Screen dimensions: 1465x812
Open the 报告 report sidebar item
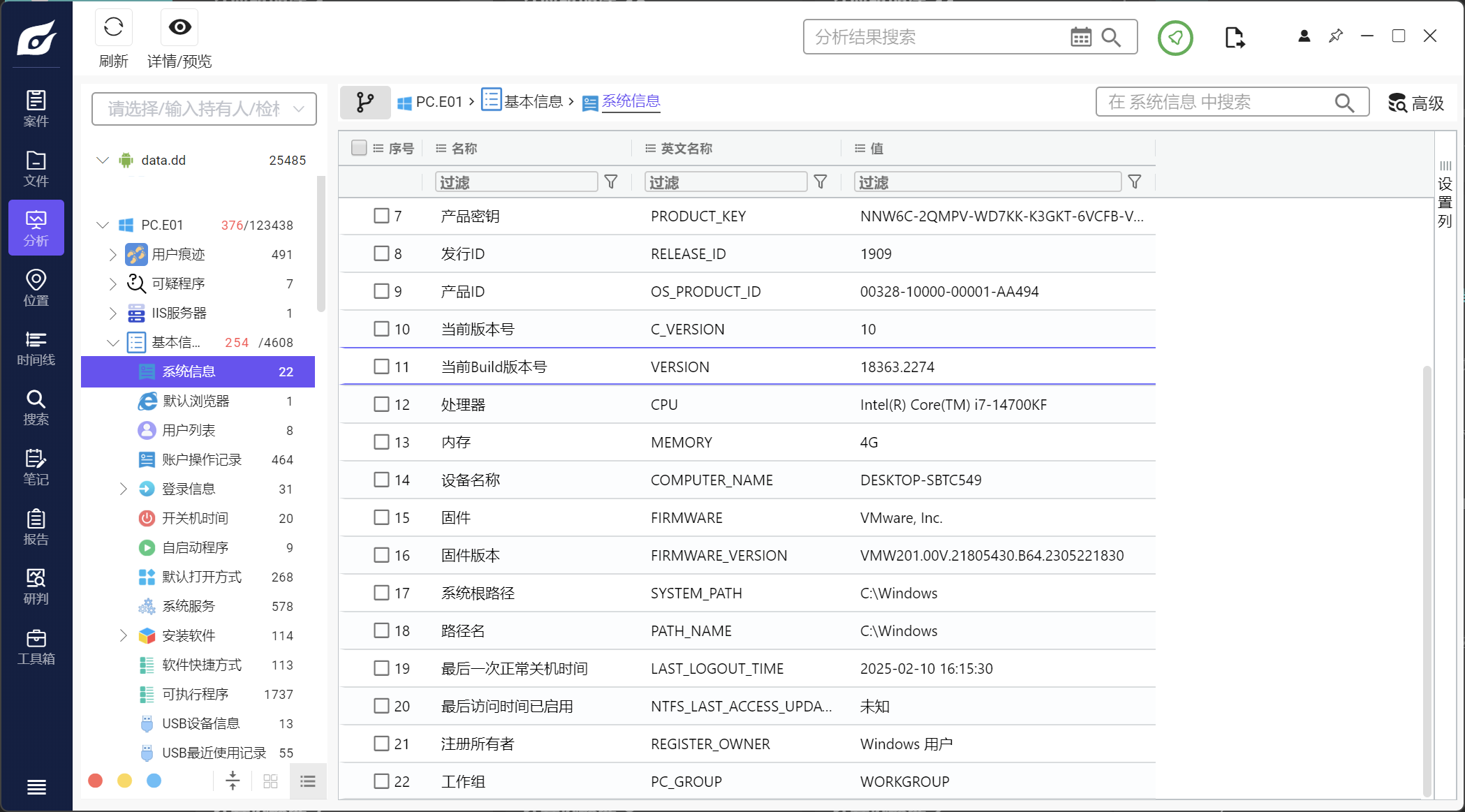pyautogui.click(x=36, y=527)
